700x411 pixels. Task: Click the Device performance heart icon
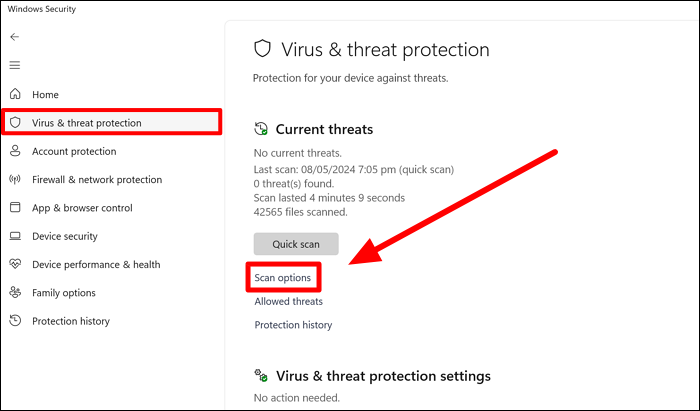point(15,265)
